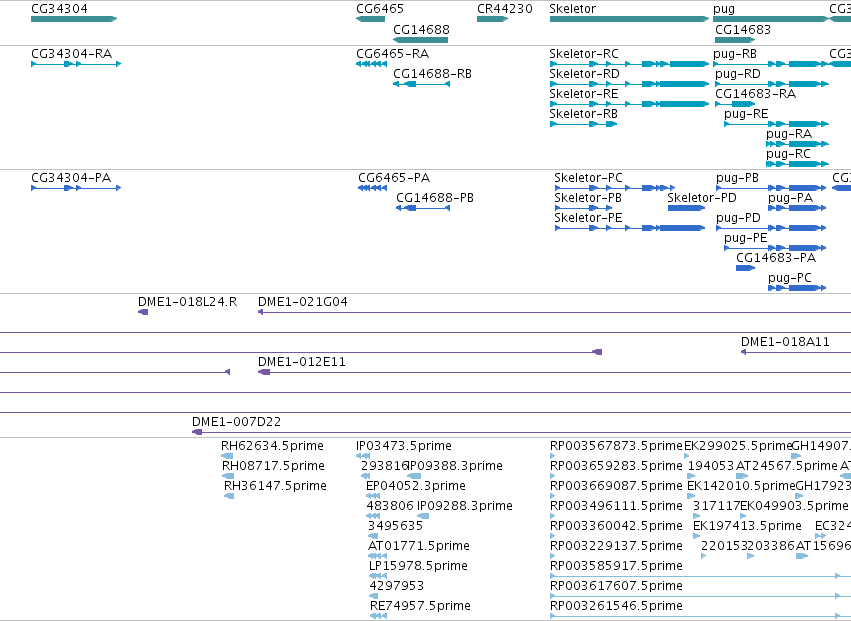The width and height of the screenshot is (851, 621).
Task: Click the Skeletor gene feature bar
Action: [x=629, y=19]
